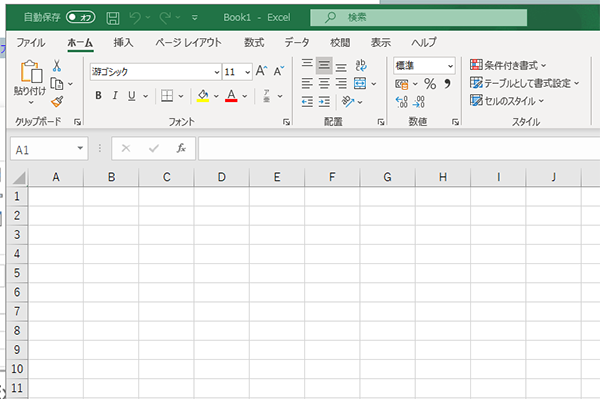Viewport: 600px width, 399px height.
Task: Open the Copy options dropdown arrow
Action: tap(70, 84)
